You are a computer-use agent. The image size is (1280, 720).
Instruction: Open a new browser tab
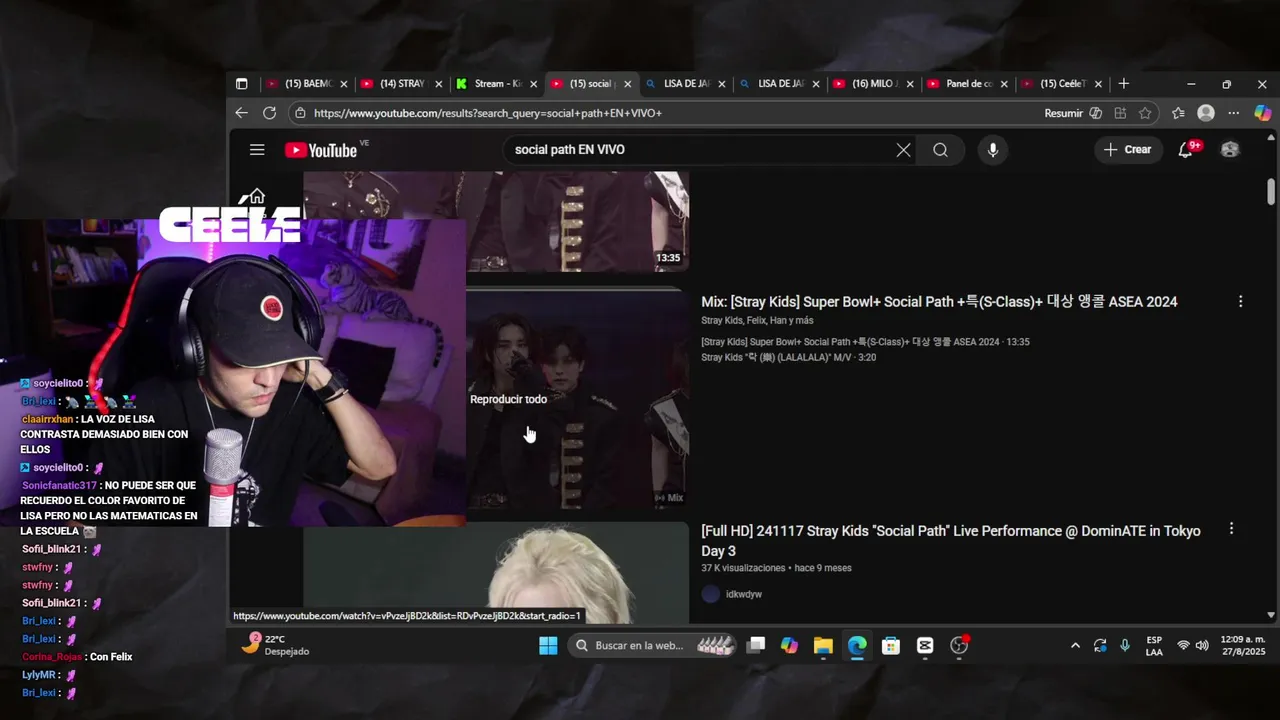[x=1123, y=84]
